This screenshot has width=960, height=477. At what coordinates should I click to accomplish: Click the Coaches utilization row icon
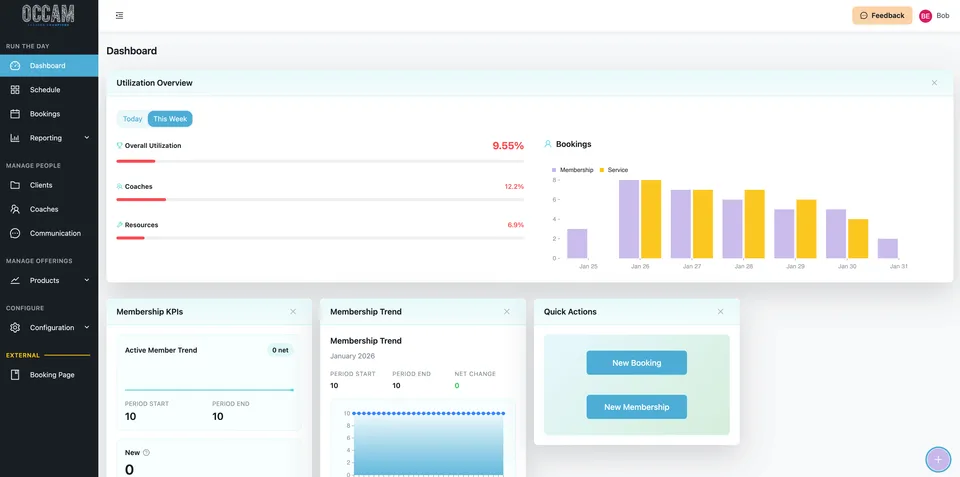119,186
